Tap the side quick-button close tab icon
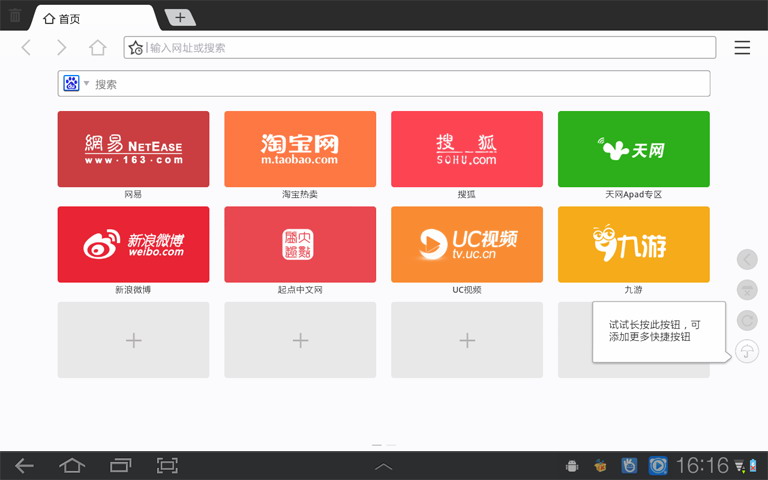The width and height of the screenshot is (768, 480). click(747, 290)
